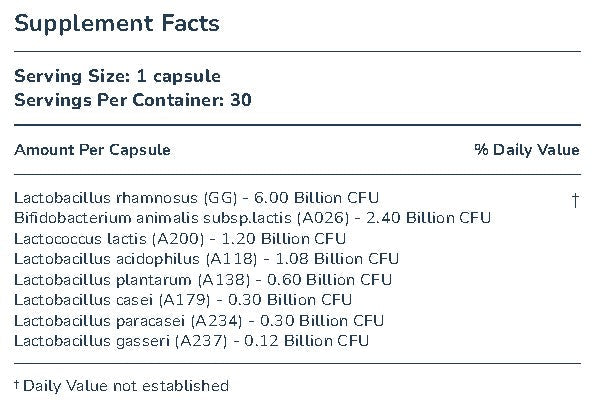Click the divider below Servings Per Container
601x403 pixels.
point(297,125)
